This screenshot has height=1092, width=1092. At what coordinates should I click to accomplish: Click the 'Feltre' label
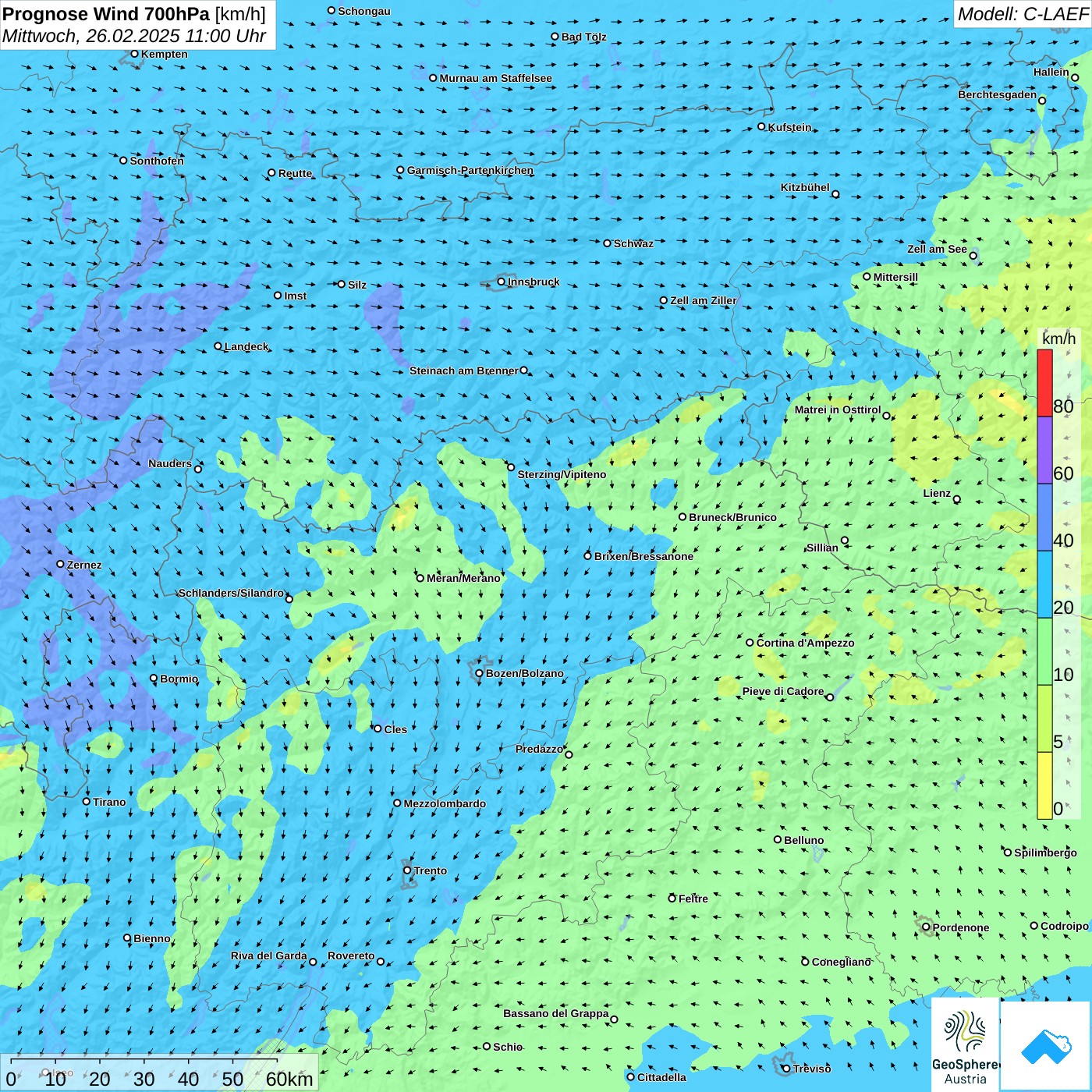[693, 899]
